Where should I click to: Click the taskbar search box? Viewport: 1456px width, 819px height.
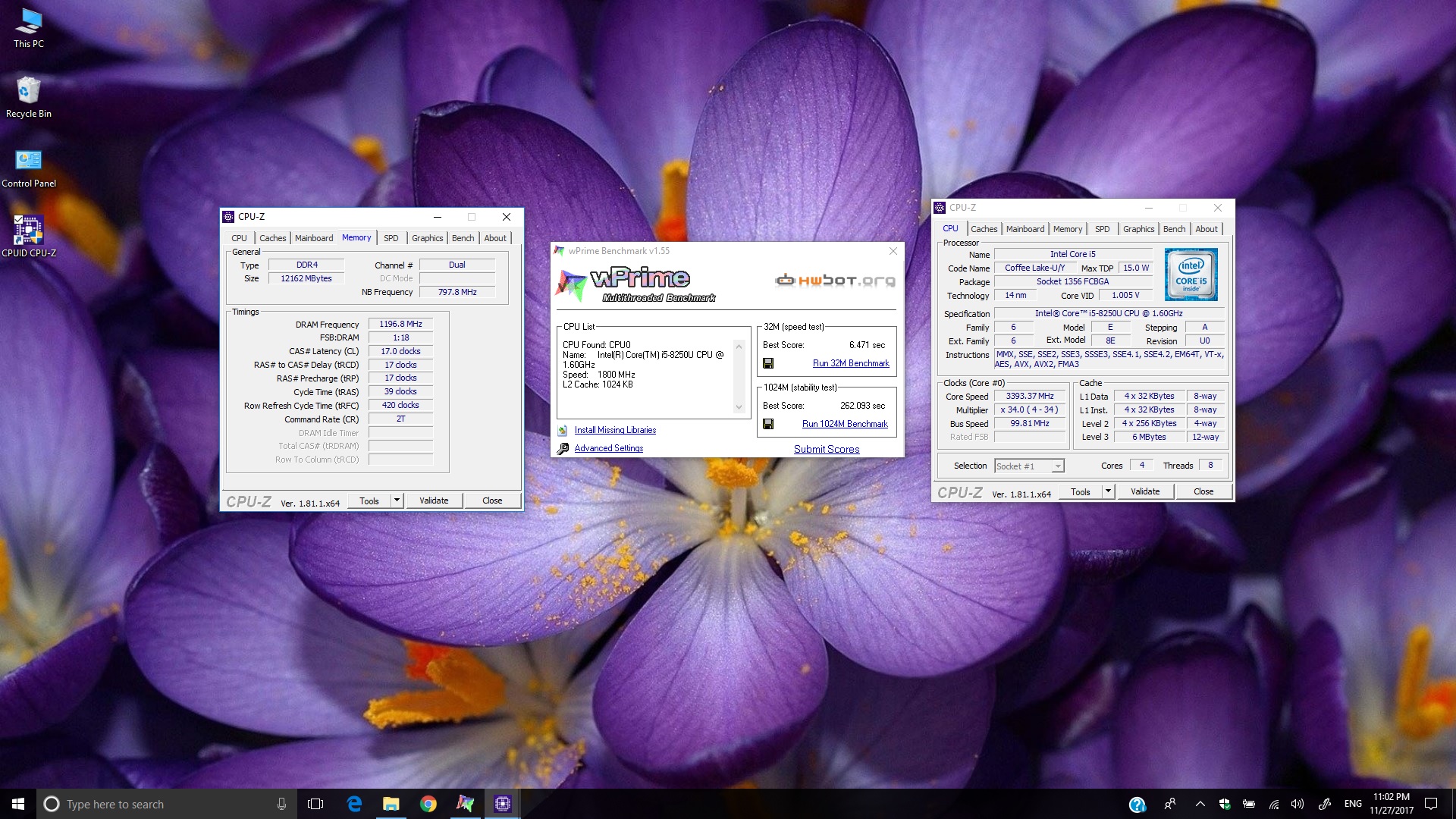167,804
